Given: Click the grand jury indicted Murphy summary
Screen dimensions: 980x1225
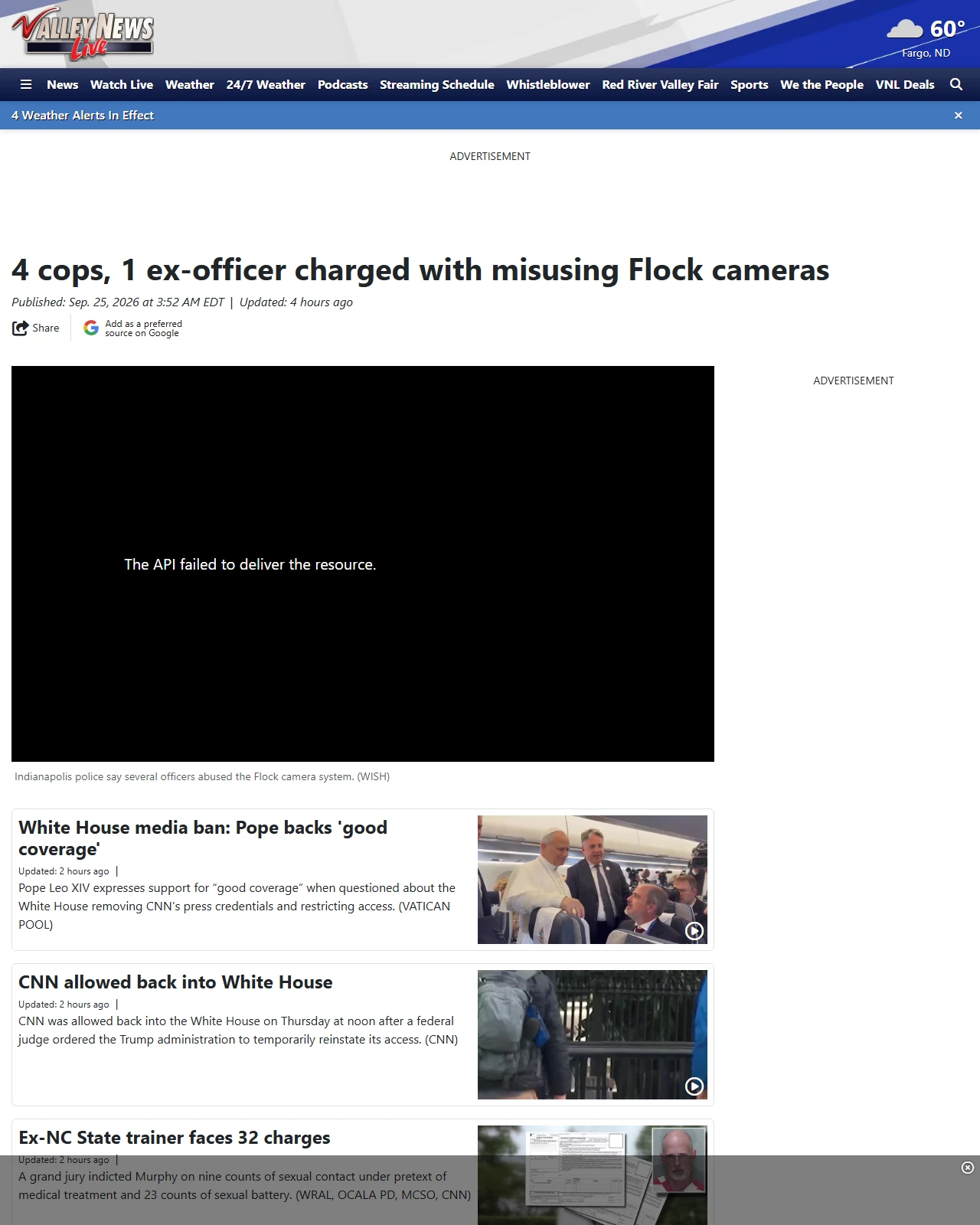Looking at the screenshot, I should tap(245, 1186).
